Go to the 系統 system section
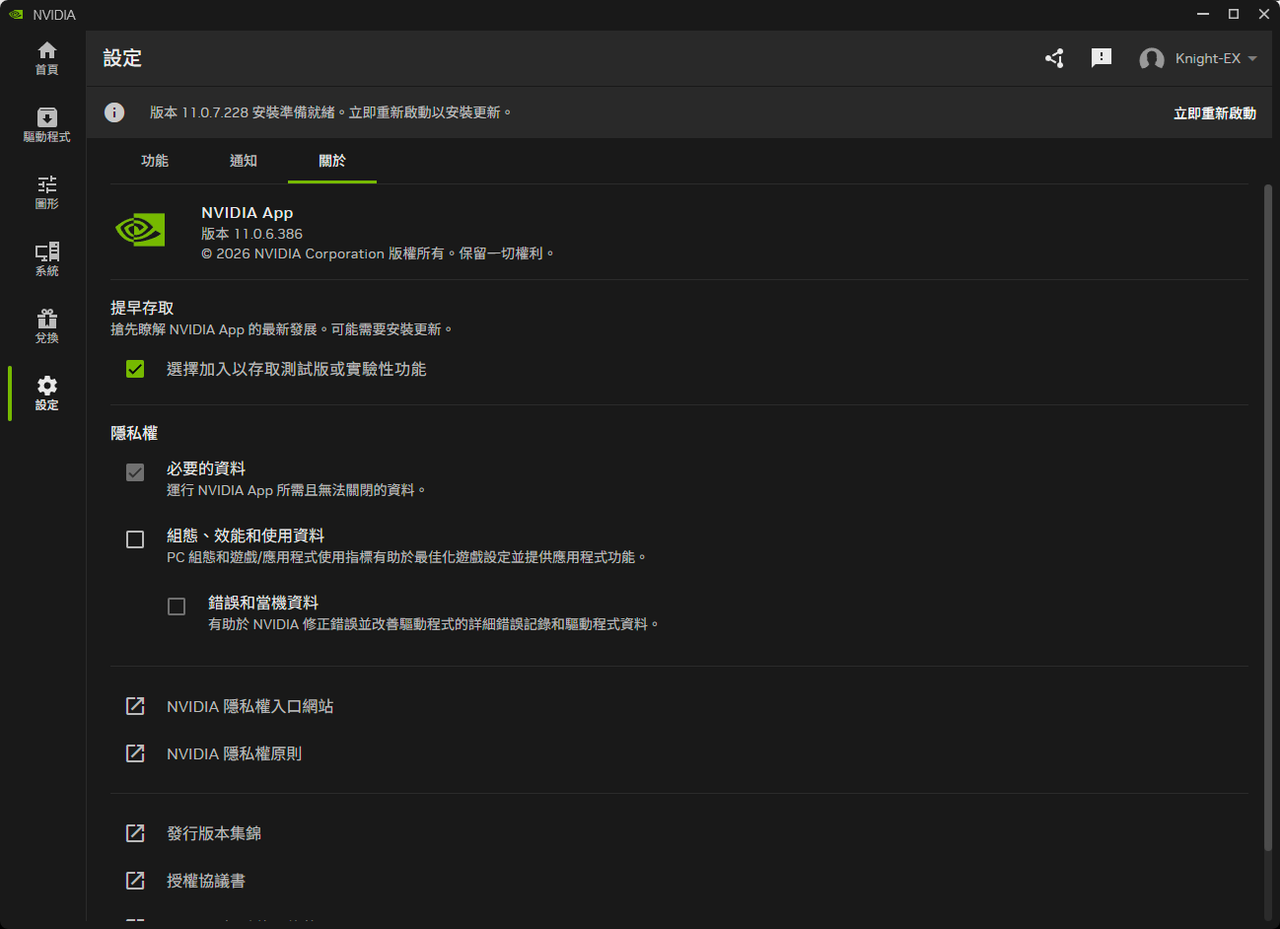The image size is (1280, 929). tap(46, 257)
